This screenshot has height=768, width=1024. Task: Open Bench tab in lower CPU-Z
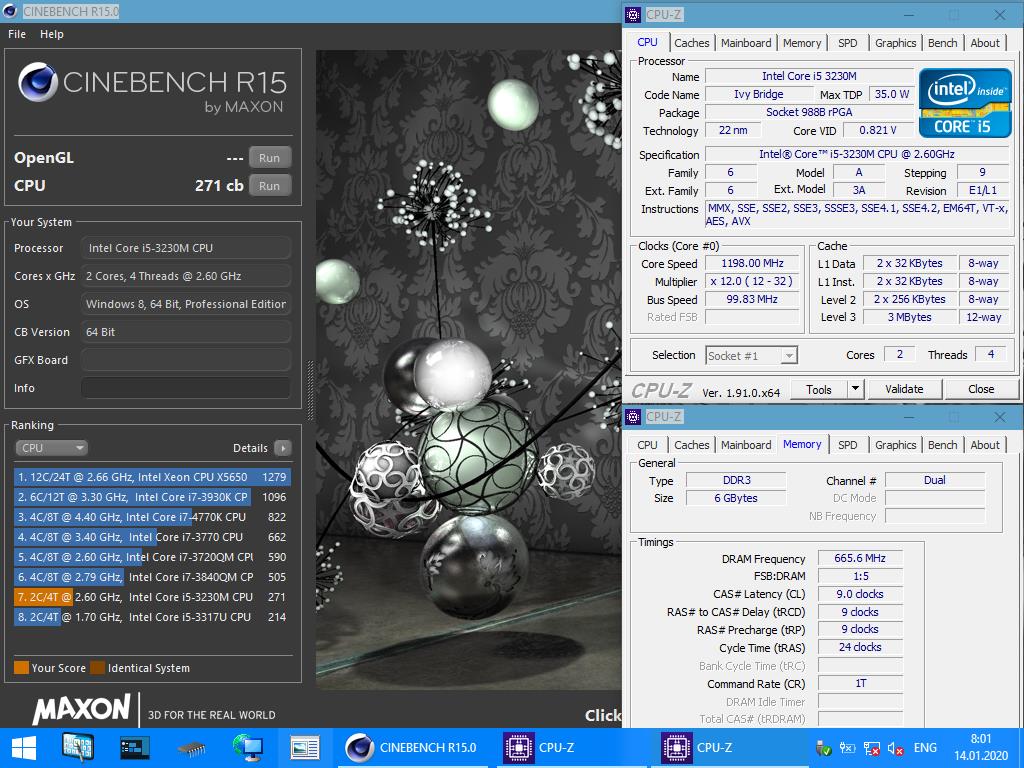(942, 445)
